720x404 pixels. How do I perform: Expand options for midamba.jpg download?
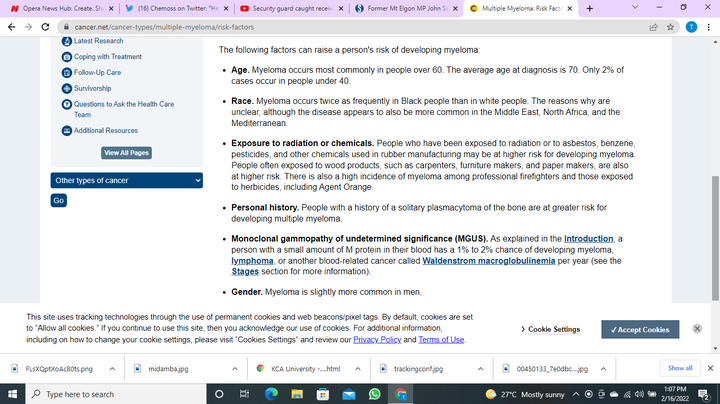pyautogui.click(x=235, y=369)
